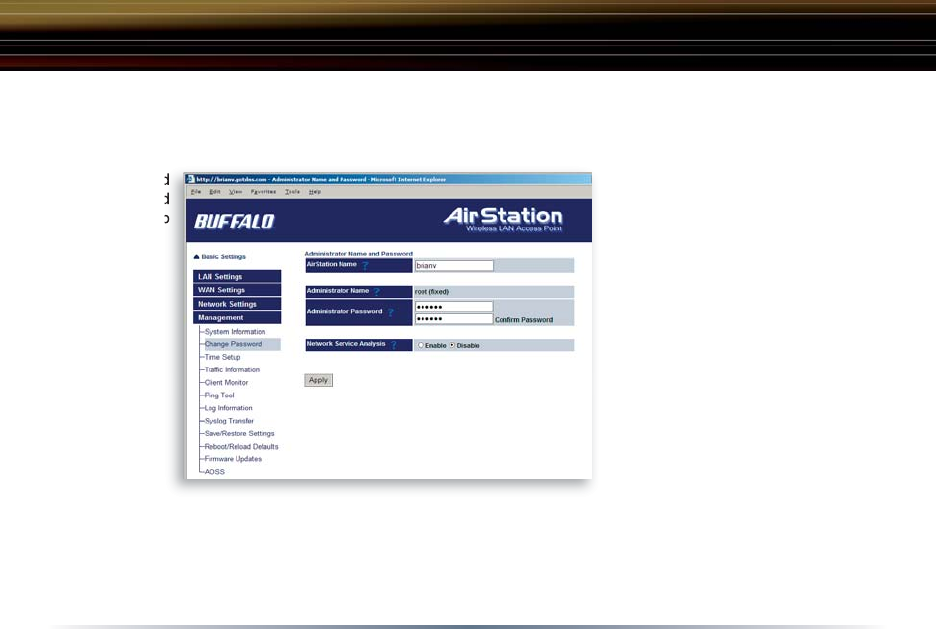936x629 pixels.
Task: Expand LAN Settings section
Action: (237, 276)
